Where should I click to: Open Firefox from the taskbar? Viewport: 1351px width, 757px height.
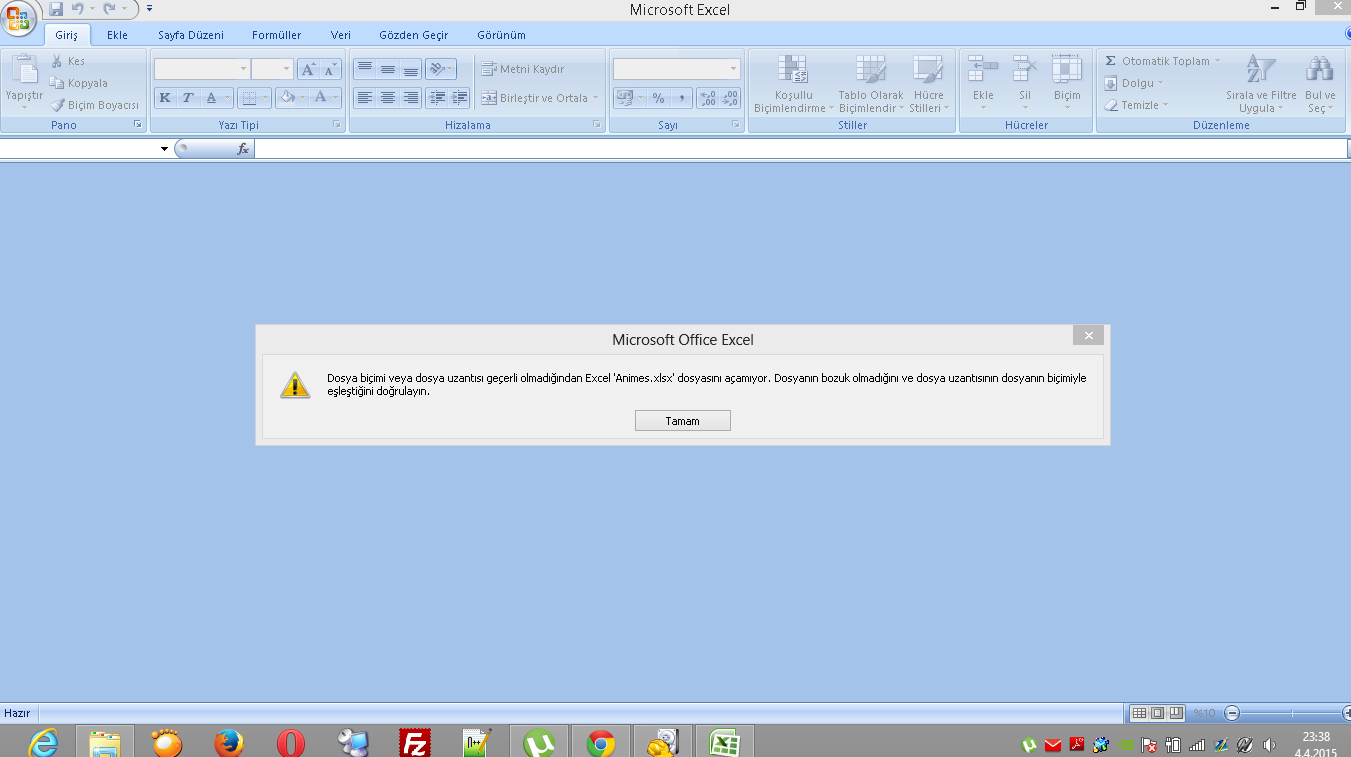pos(229,743)
